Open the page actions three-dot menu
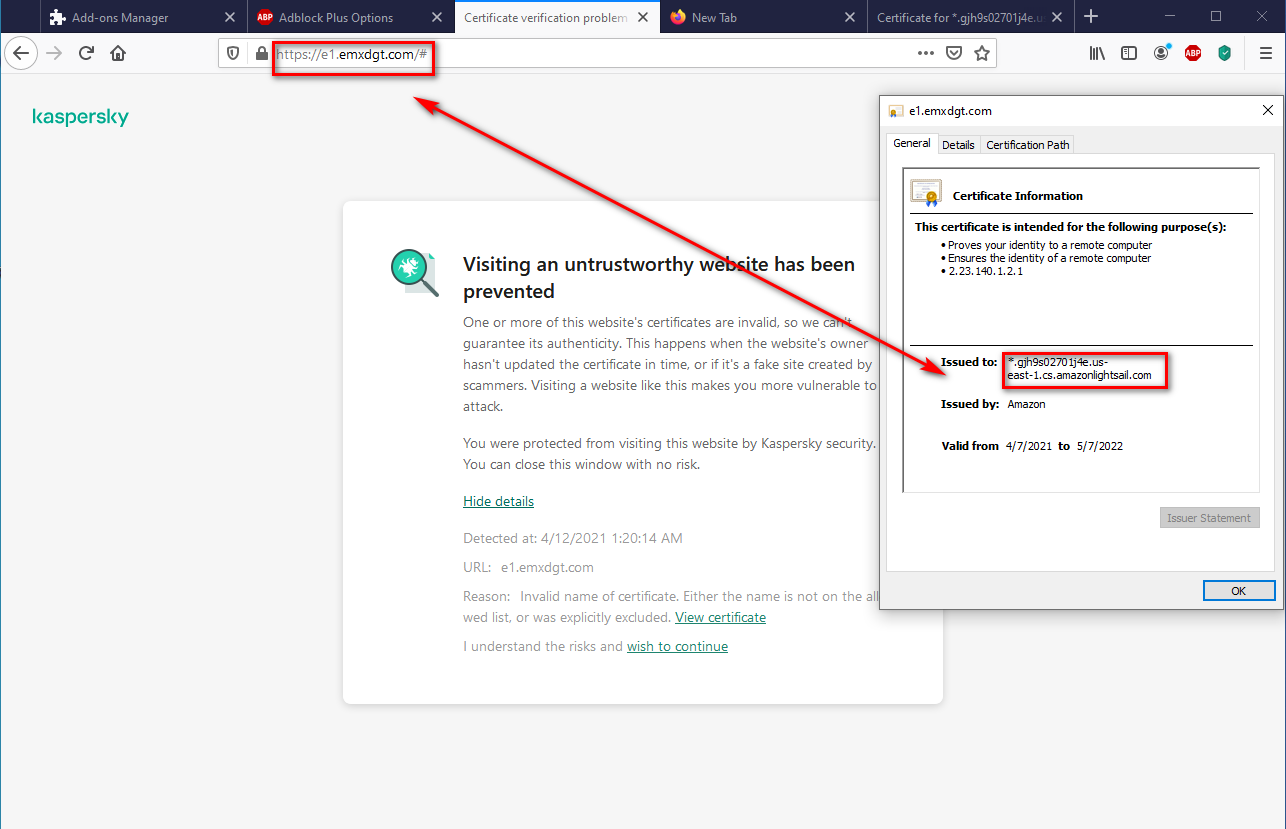Viewport: 1286px width, 829px height. coord(926,54)
